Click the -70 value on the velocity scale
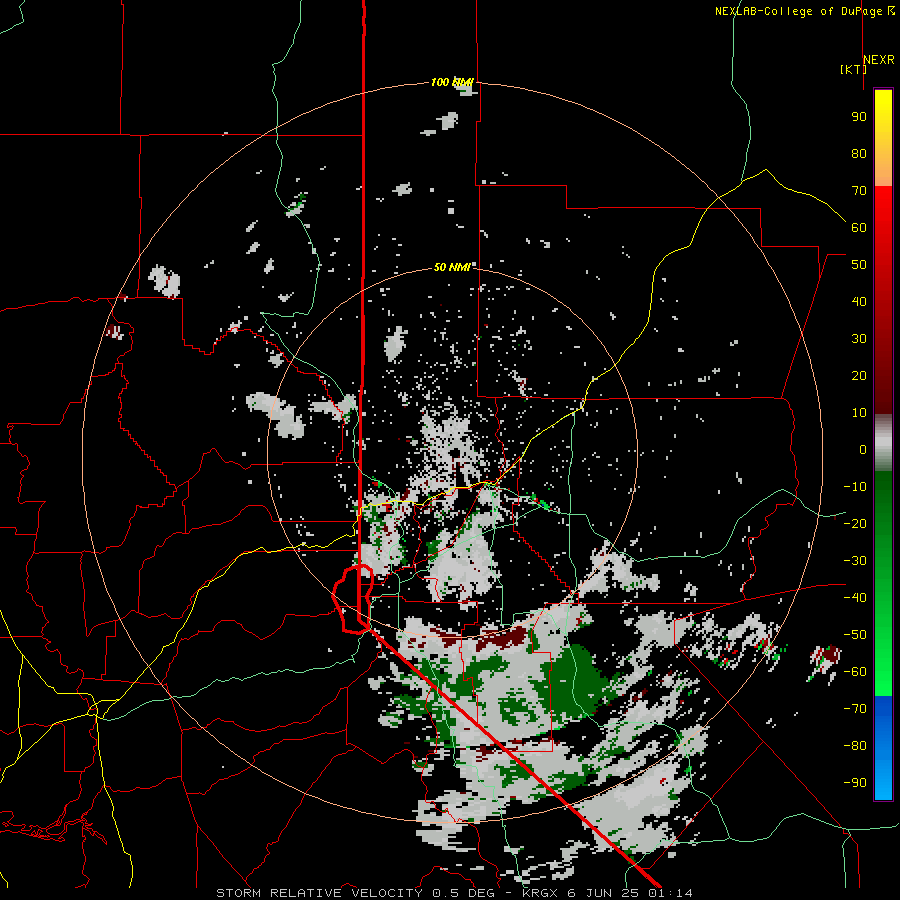 tap(855, 708)
